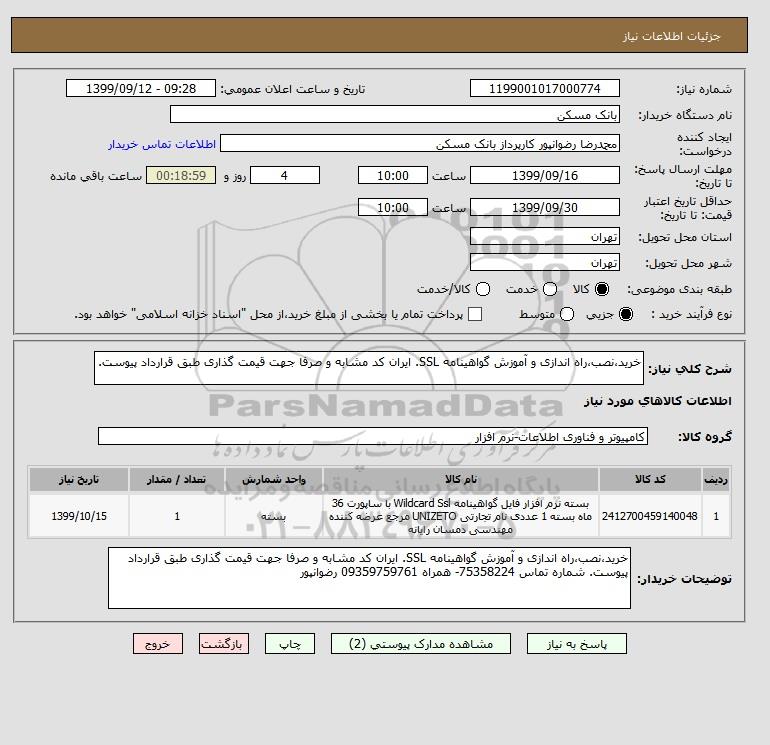Image resolution: width=770 pixels, height=745 pixels.
Task: Click the نام کالا column header
Action: 461,479
